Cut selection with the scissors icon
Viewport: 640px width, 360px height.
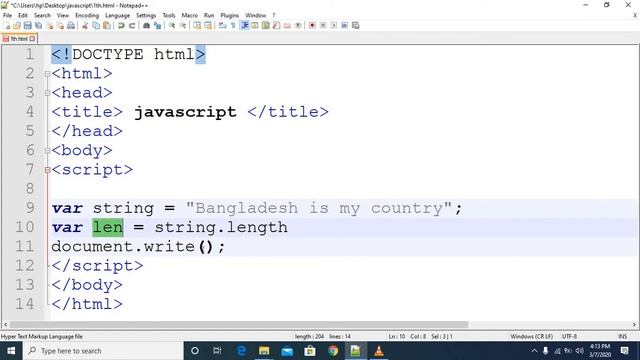point(85,26)
